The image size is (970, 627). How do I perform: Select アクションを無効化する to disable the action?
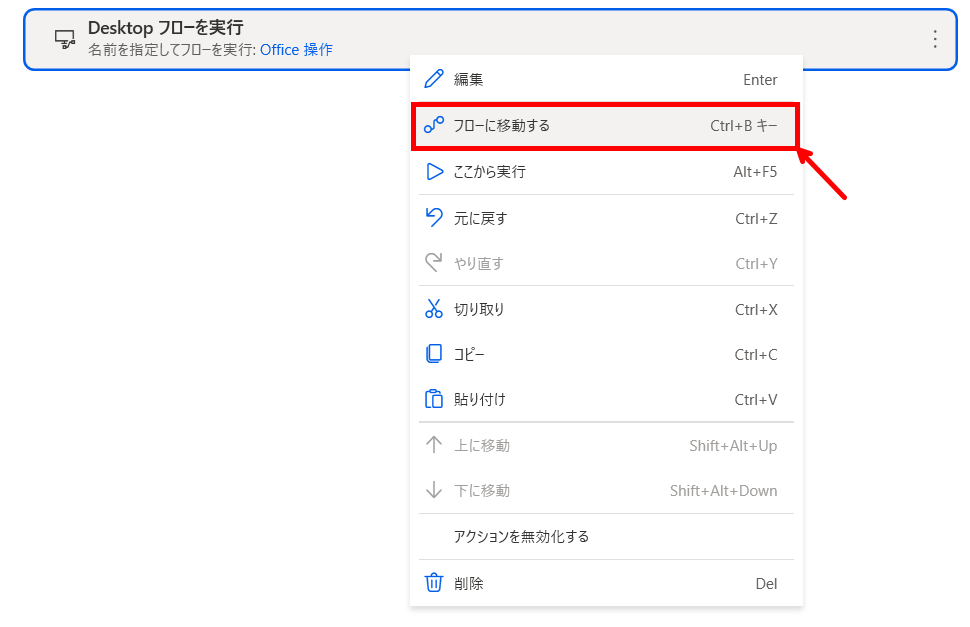point(521,537)
